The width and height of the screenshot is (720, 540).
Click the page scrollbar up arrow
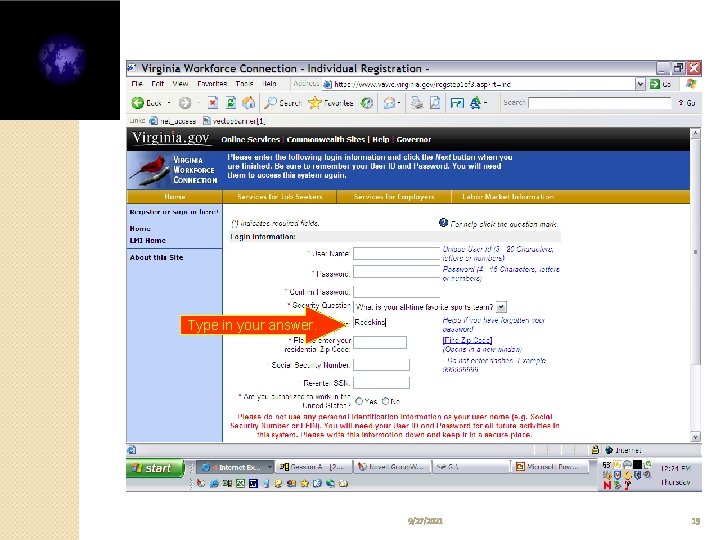point(695,133)
